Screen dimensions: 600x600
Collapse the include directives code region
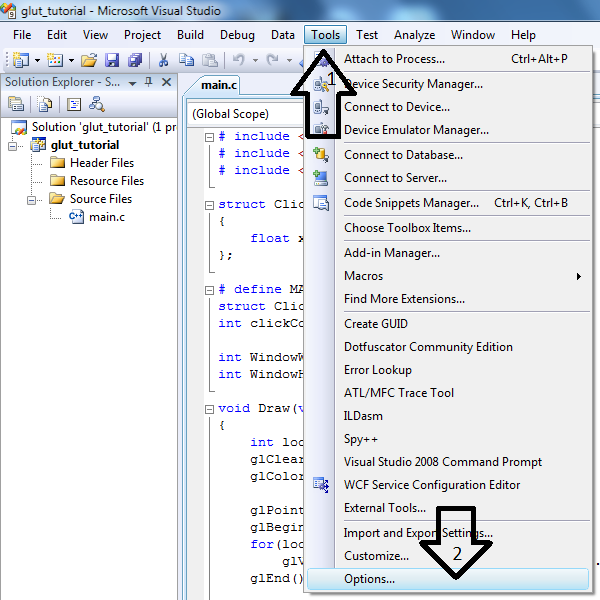(209, 137)
